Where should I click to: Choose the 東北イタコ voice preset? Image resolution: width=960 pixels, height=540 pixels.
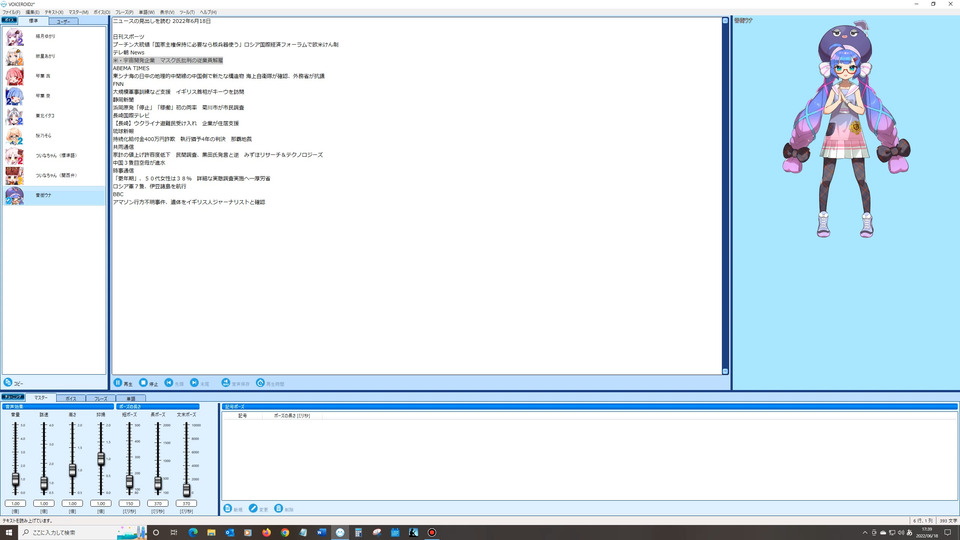(54, 116)
